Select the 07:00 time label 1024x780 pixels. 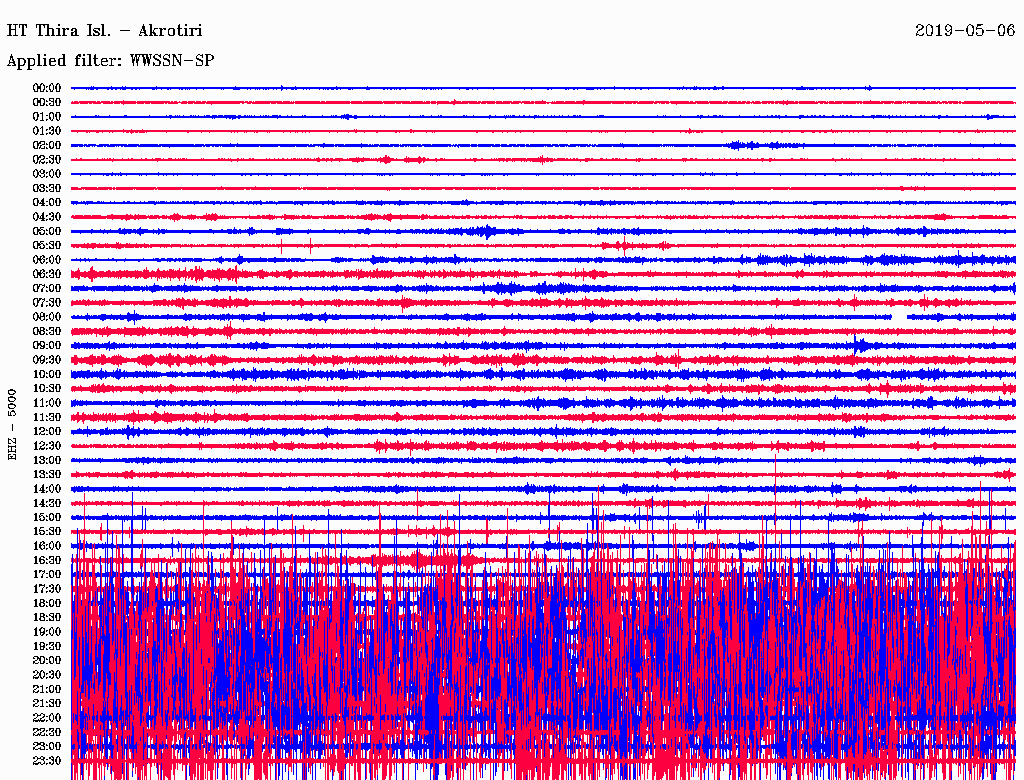tap(47, 288)
